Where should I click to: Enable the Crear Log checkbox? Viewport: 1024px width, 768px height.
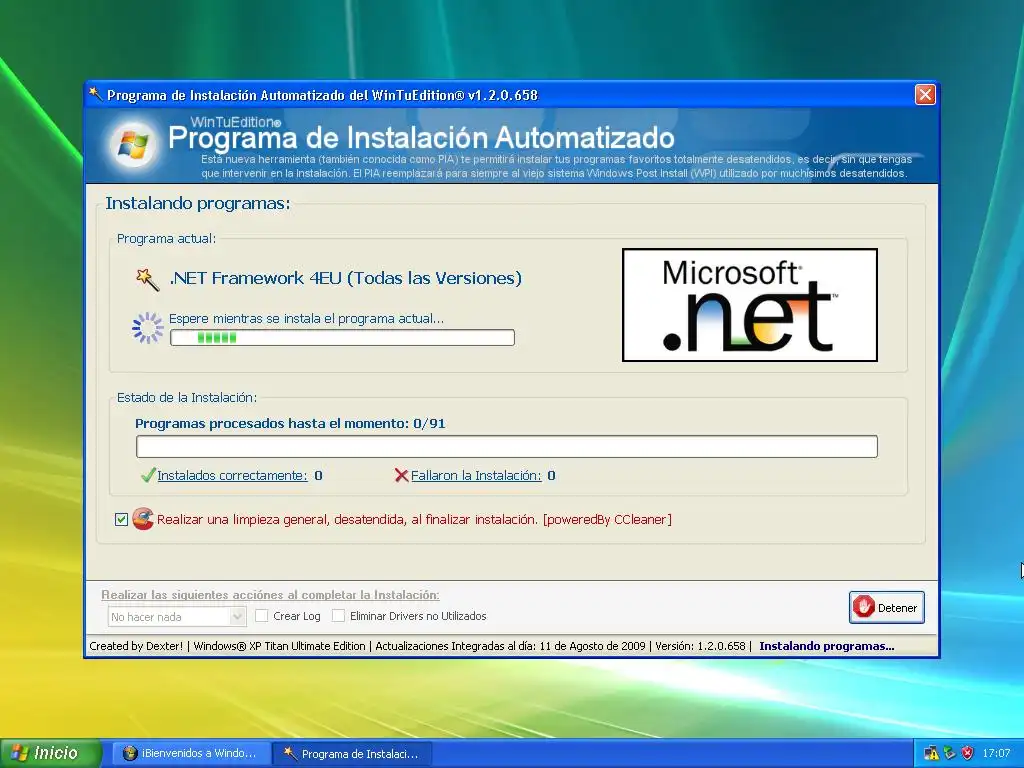pos(262,616)
